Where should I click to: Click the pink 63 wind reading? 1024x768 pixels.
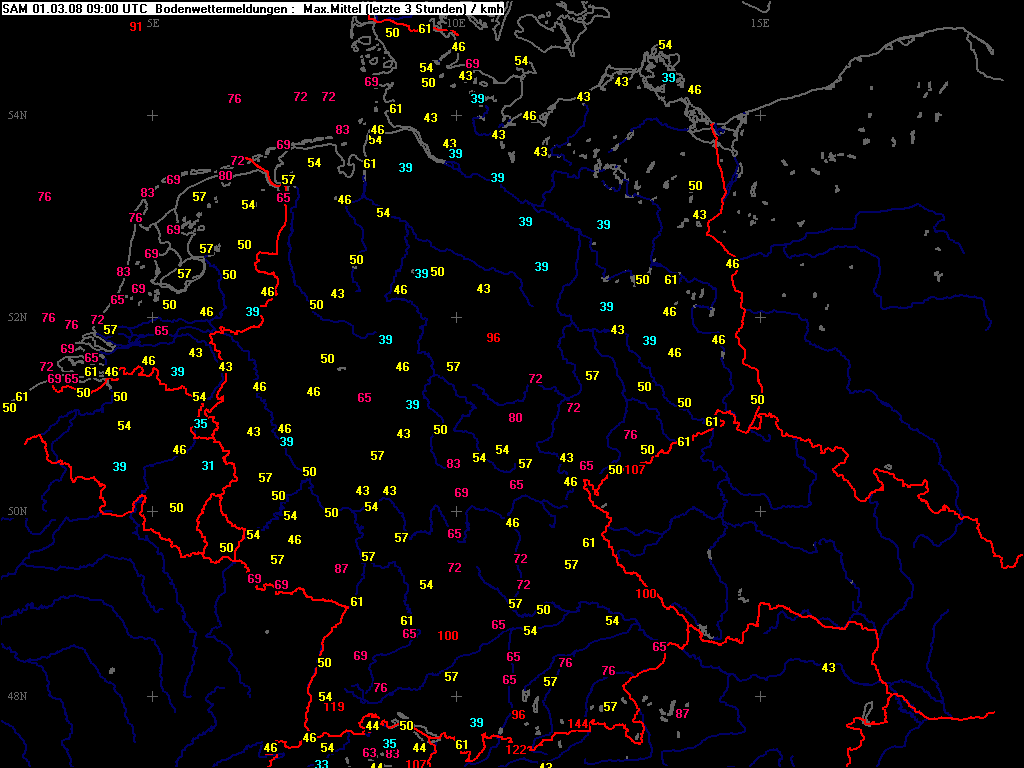pos(369,753)
